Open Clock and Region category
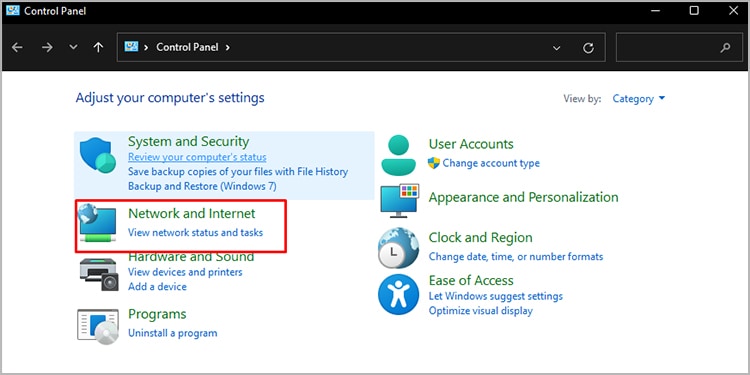 click(x=480, y=238)
